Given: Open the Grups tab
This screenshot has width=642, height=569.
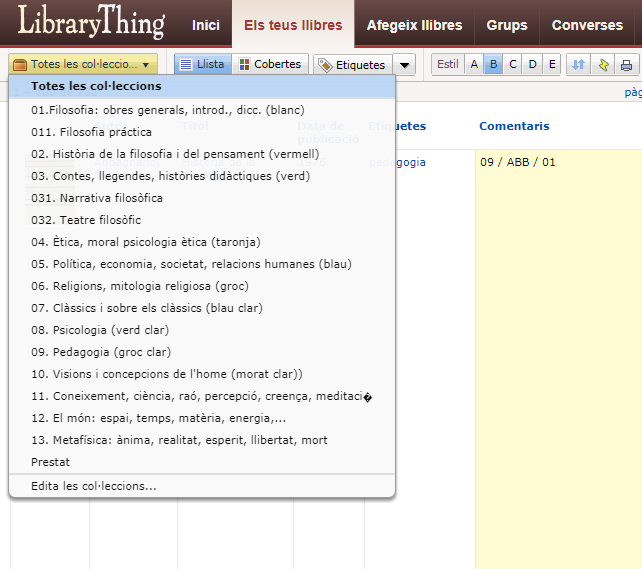Looking at the screenshot, I should click(507, 25).
